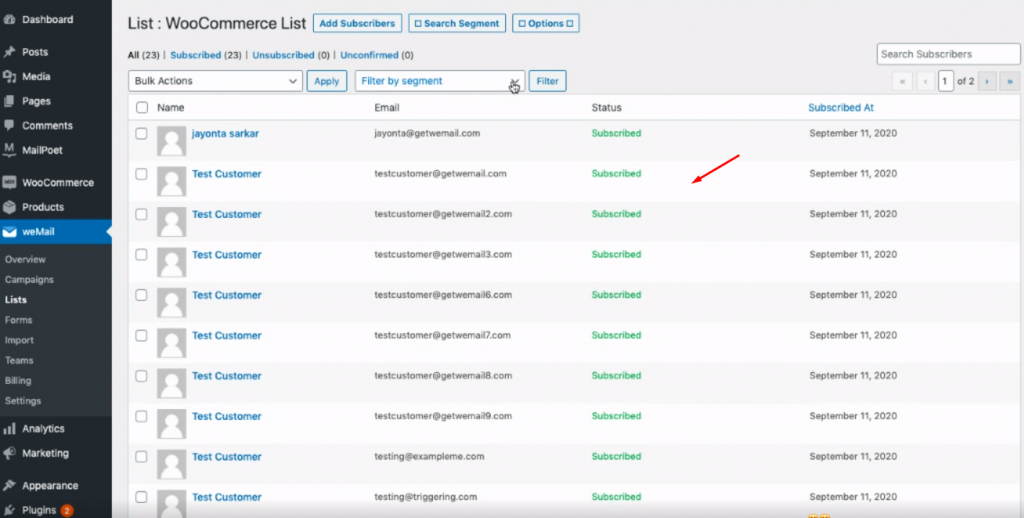Open the Filter by segment dropdown
Image resolution: width=1024 pixels, height=518 pixels.
tap(440, 81)
